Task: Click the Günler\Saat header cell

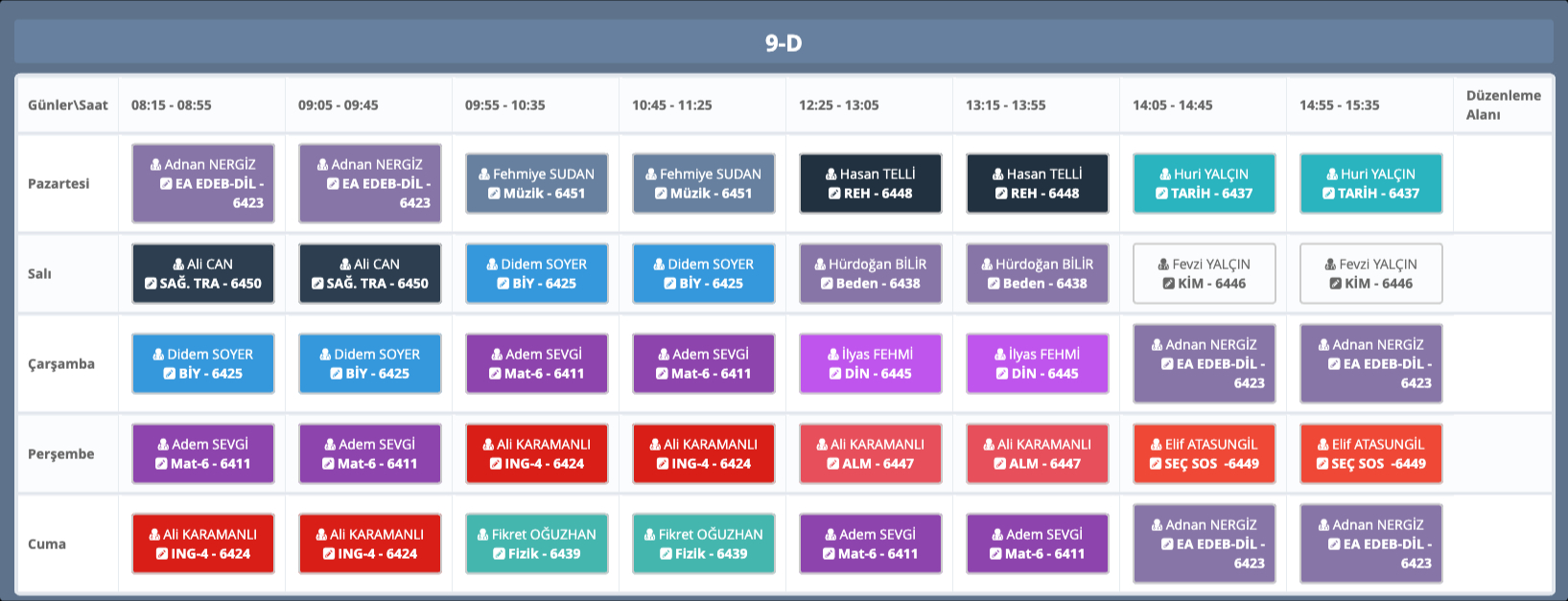Action: 67,105
